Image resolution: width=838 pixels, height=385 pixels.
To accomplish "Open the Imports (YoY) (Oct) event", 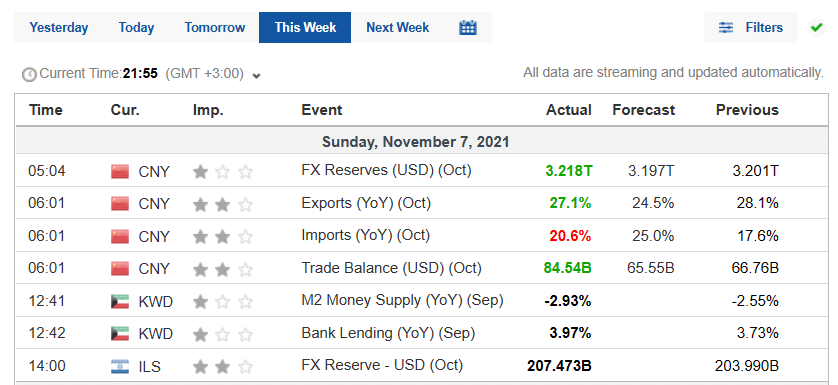I will 366,235.
